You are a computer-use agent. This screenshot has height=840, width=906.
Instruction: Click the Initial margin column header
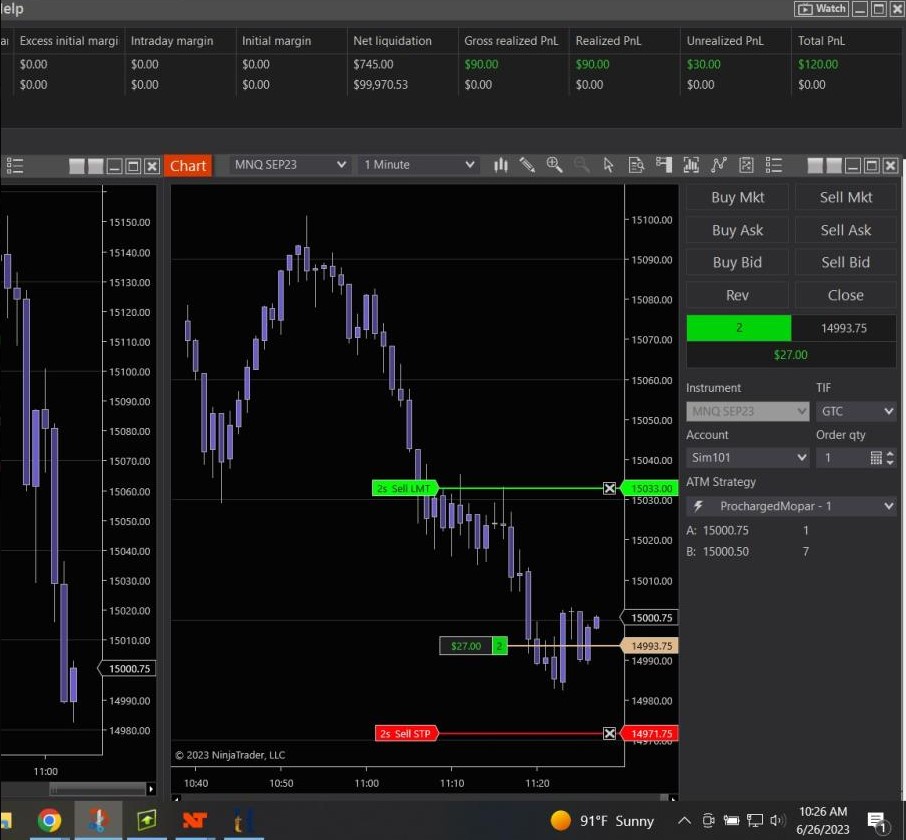click(x=276, y=41)
